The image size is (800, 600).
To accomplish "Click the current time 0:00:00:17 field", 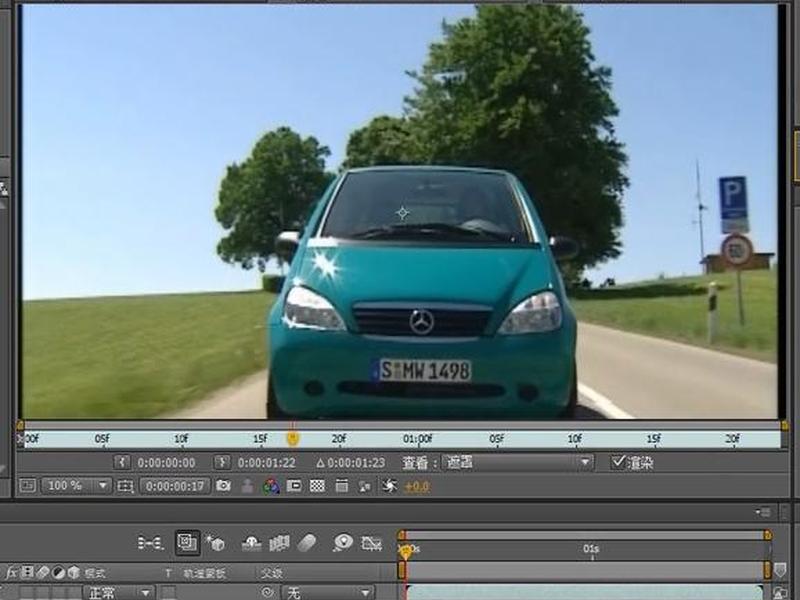I will (x=174, y=486).
